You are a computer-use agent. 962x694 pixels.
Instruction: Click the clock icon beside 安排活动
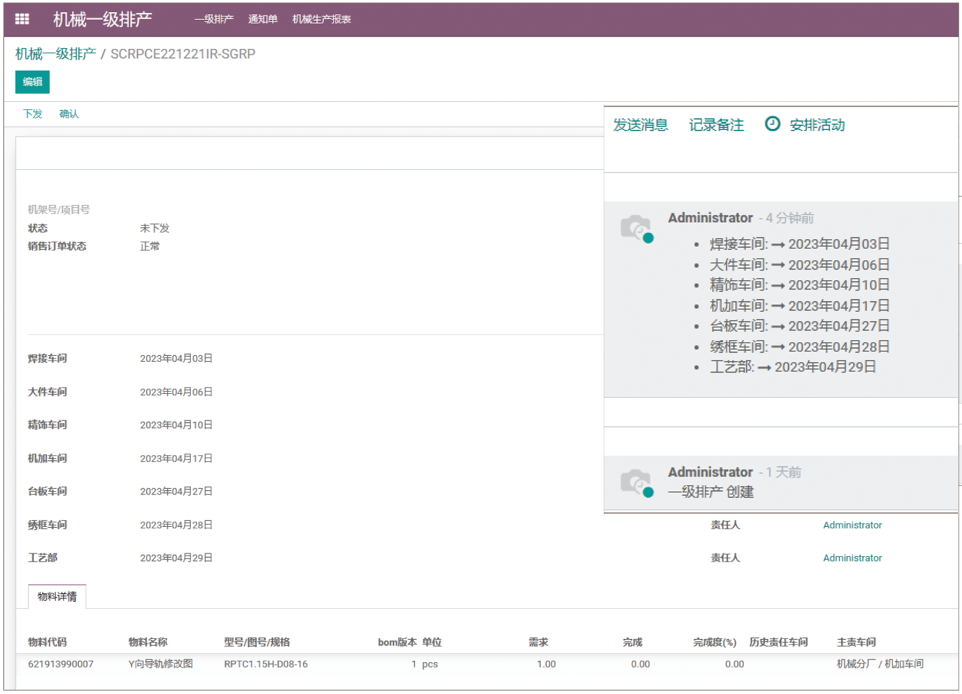tap(772, 124)
